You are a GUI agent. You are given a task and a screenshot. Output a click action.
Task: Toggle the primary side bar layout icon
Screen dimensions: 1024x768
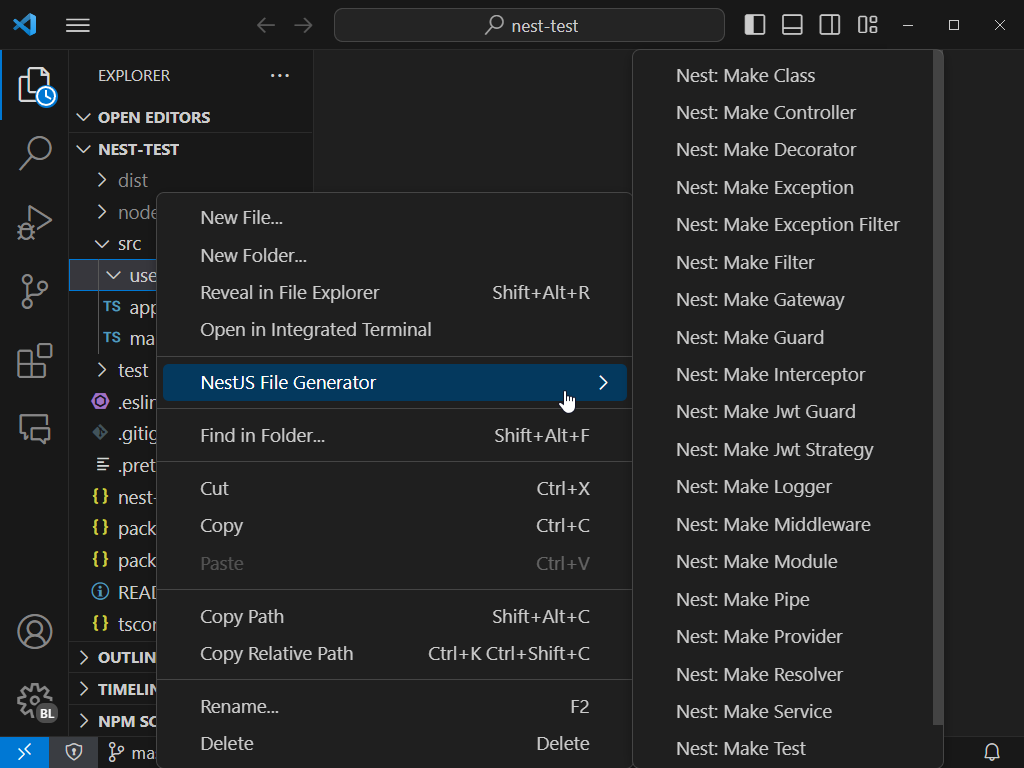tap(755, 25)
